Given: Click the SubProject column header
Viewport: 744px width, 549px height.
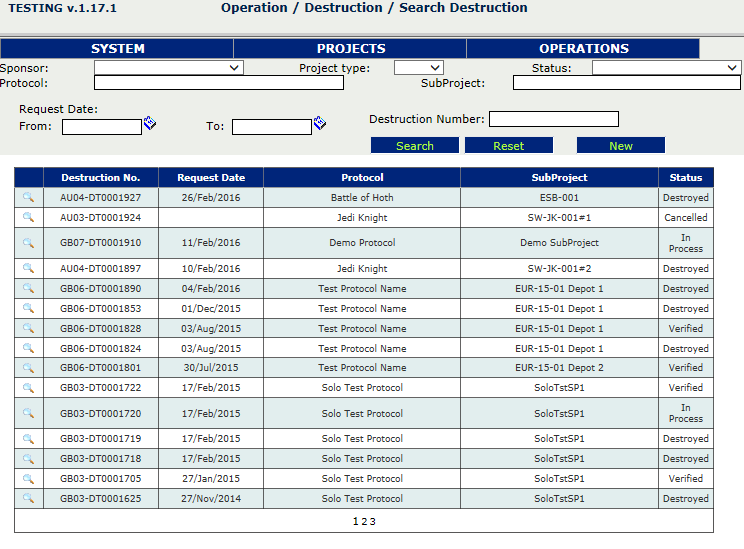Looking at the screenshot, I should (559, 177).
